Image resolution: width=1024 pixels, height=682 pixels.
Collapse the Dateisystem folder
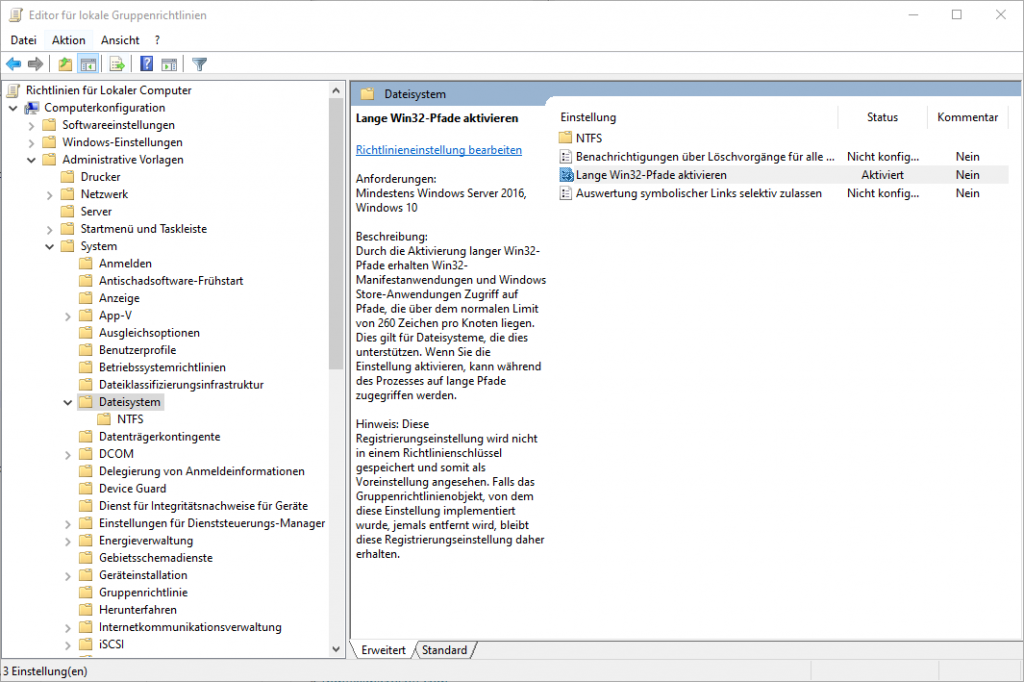tap(68, 402)
